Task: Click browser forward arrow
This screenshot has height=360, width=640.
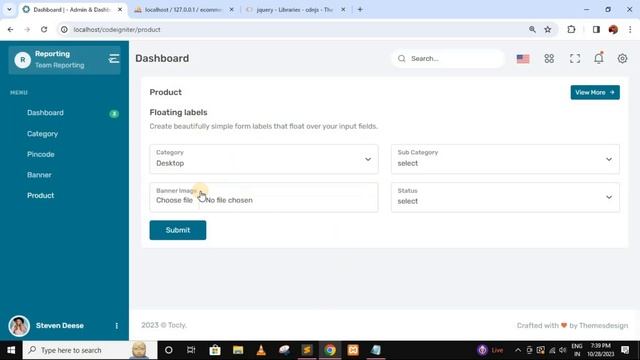Action: 27,29
